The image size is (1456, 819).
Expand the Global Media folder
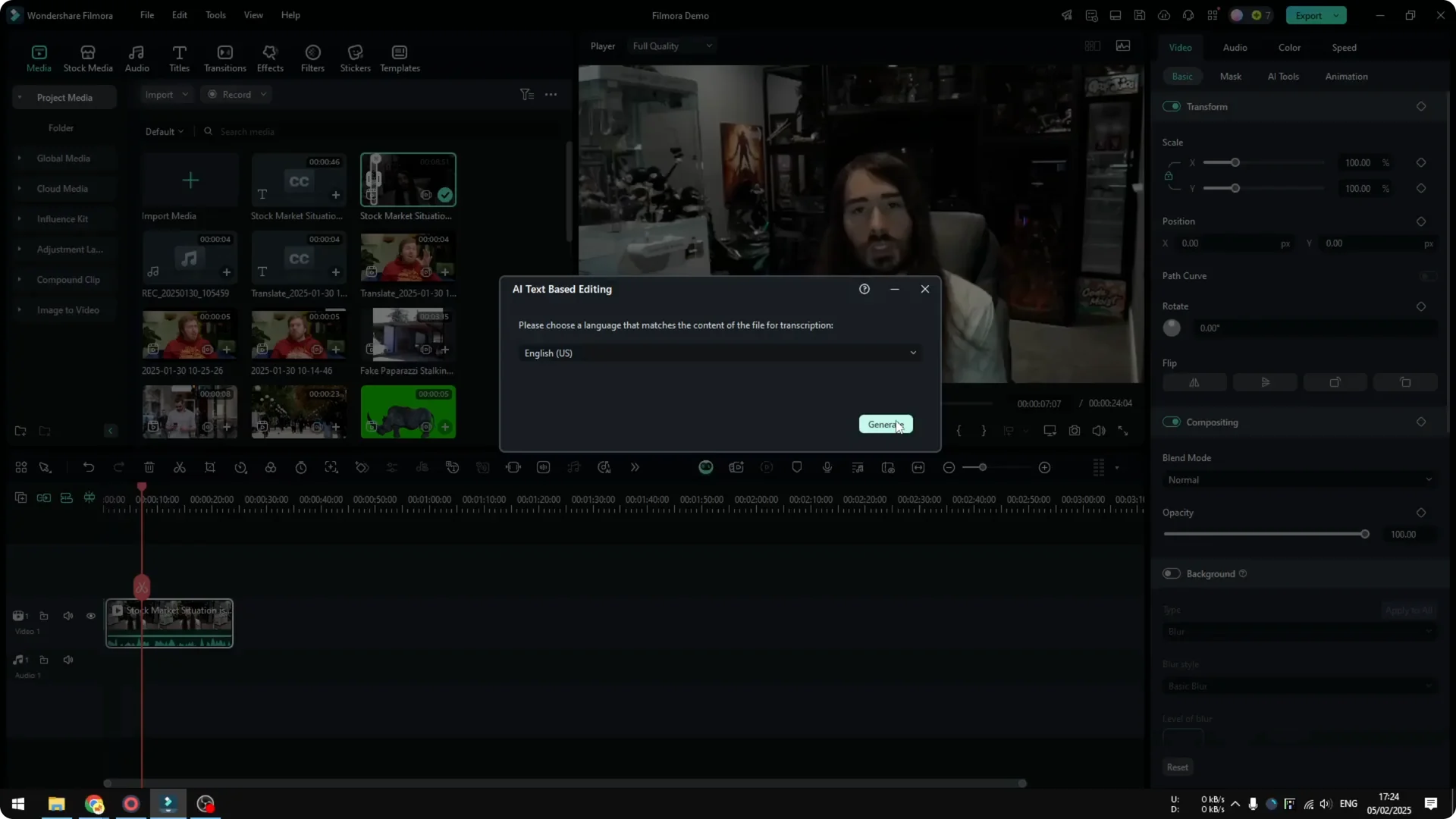(19, 158)
